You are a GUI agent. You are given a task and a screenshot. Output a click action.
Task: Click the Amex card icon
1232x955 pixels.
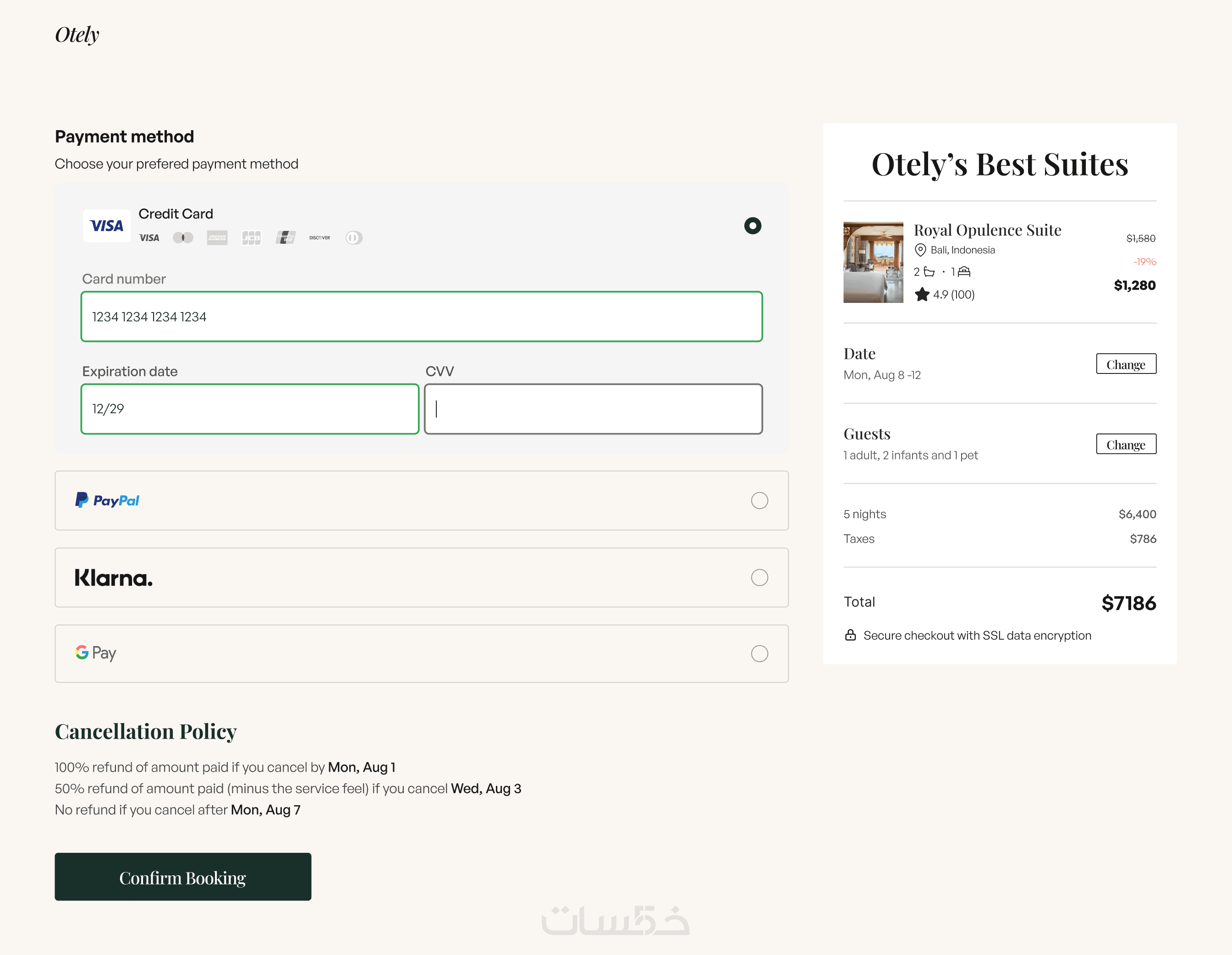point(217,237)
